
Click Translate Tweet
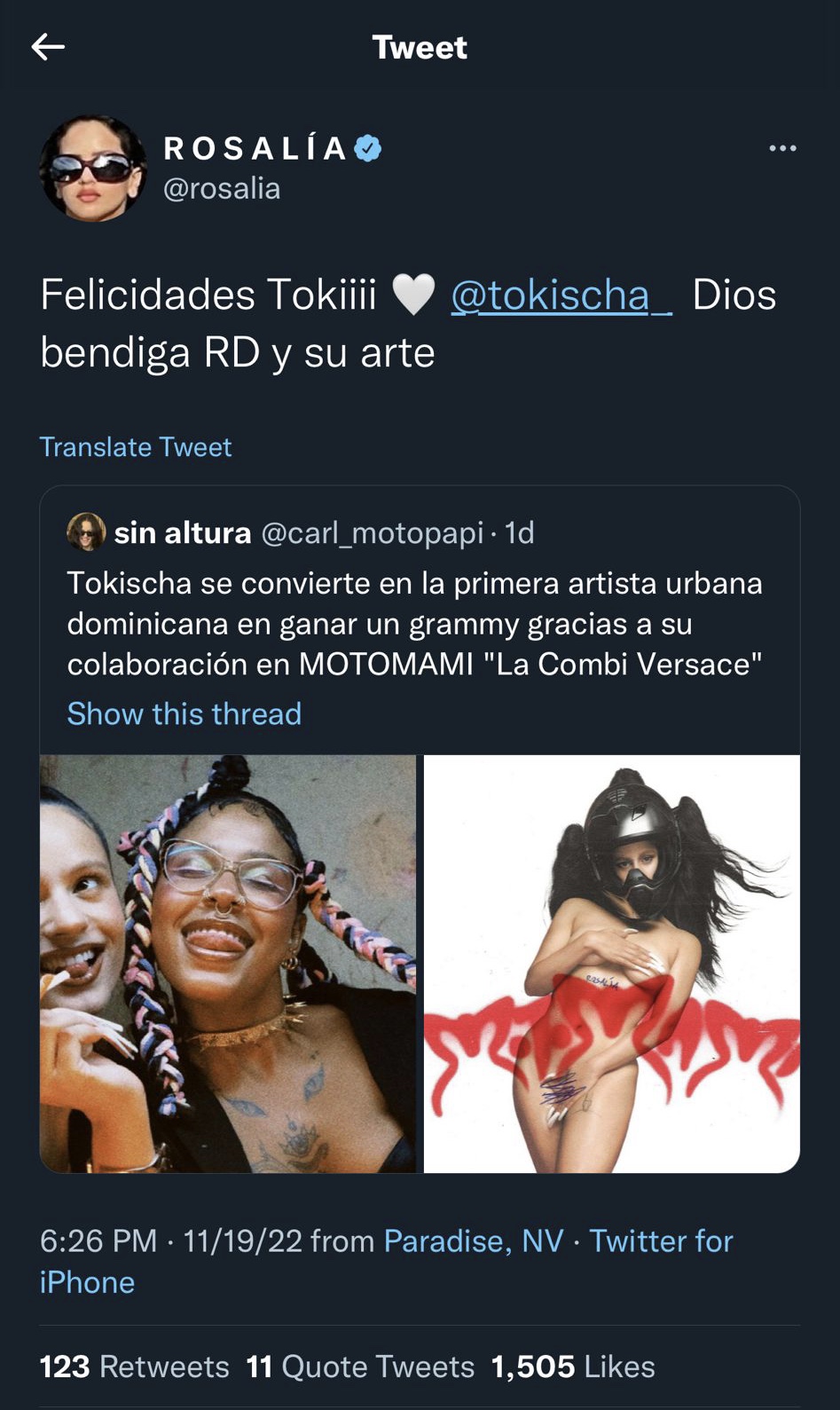pyautogui.click(x=136, y=446)
